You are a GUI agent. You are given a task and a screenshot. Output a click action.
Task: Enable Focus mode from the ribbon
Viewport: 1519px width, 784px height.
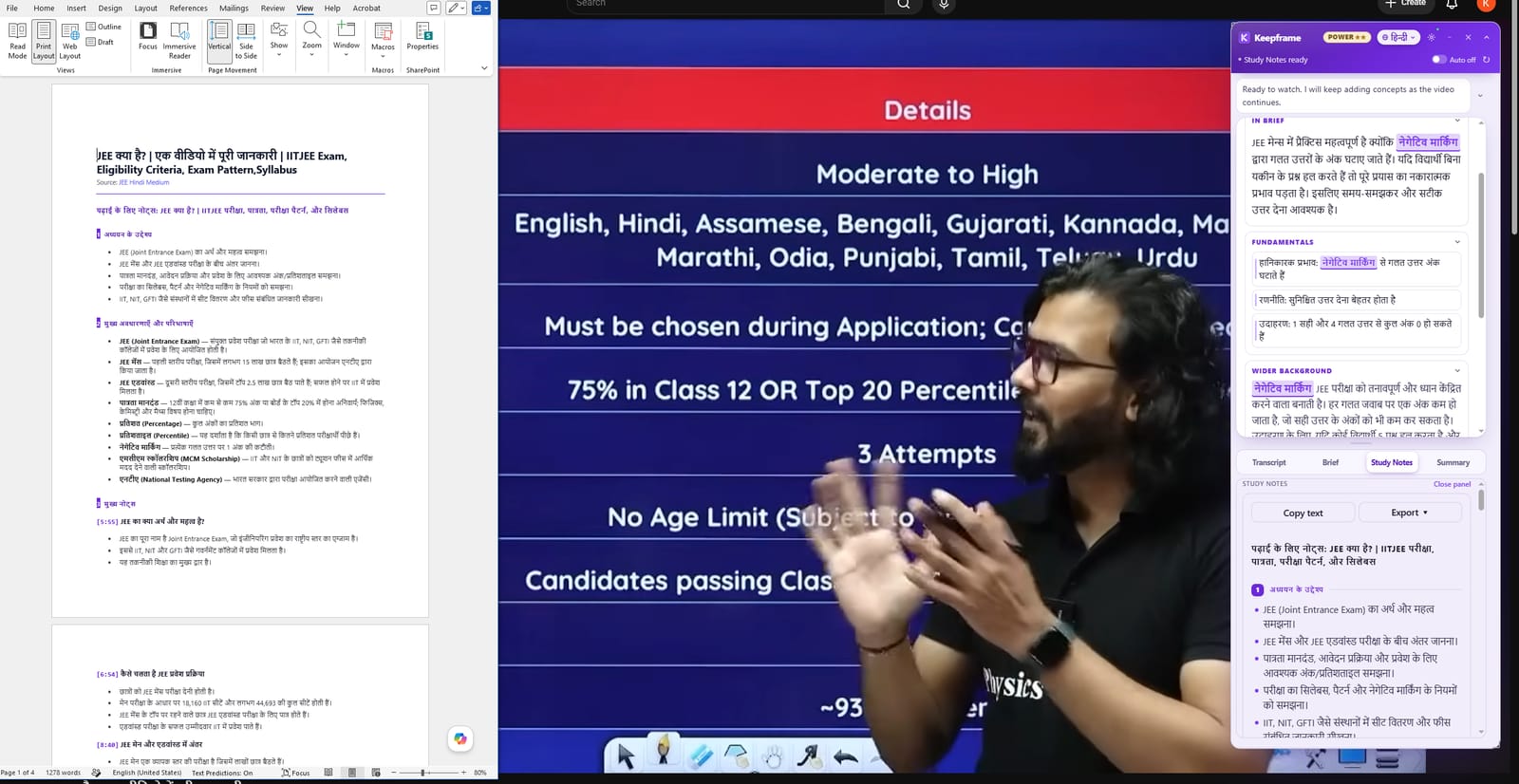148,36
